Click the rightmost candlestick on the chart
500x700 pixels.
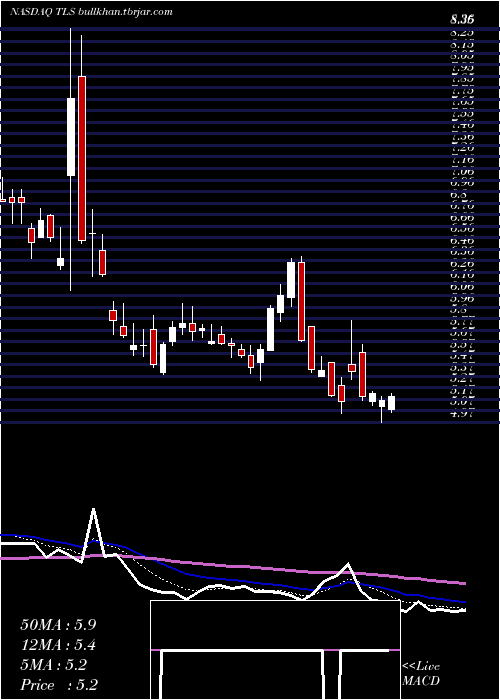click(x=392, y=403)
